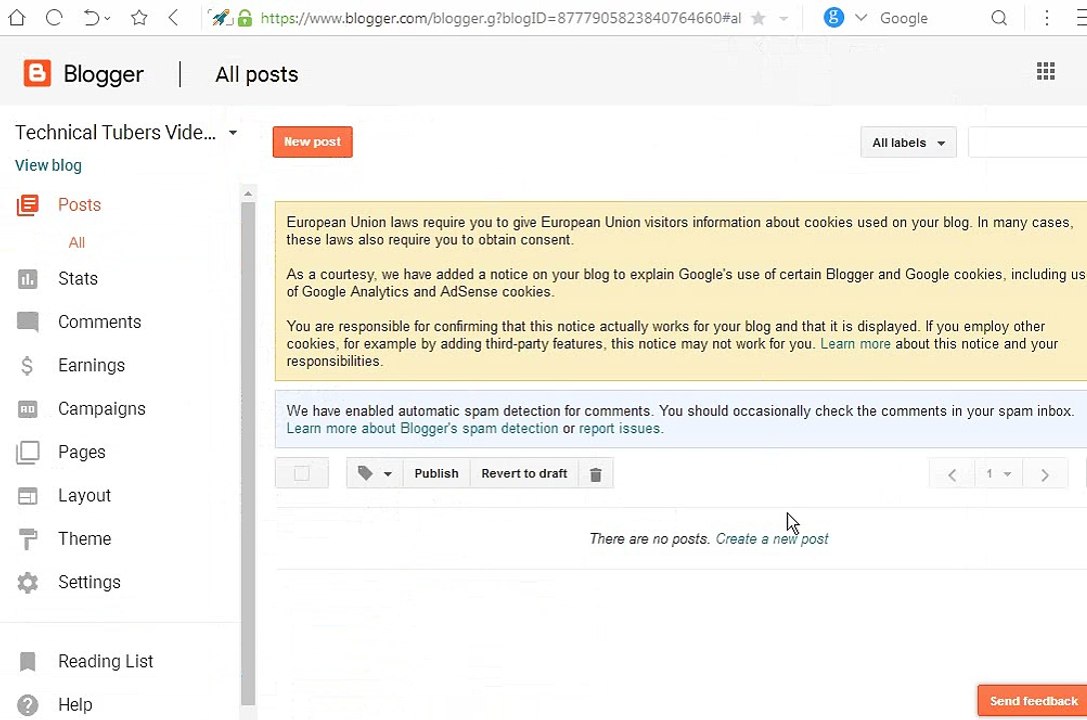This screenshot has width=1087, height=720.
Task: Expand search engine chooser chevron
Action: pyautogui.click(x=861, y=18)
